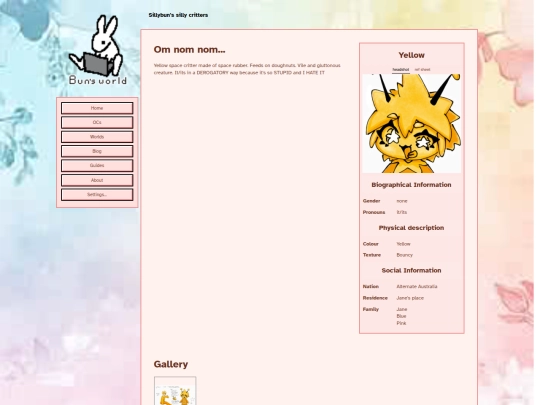Click the Family label in the infobox

[371, 310]
